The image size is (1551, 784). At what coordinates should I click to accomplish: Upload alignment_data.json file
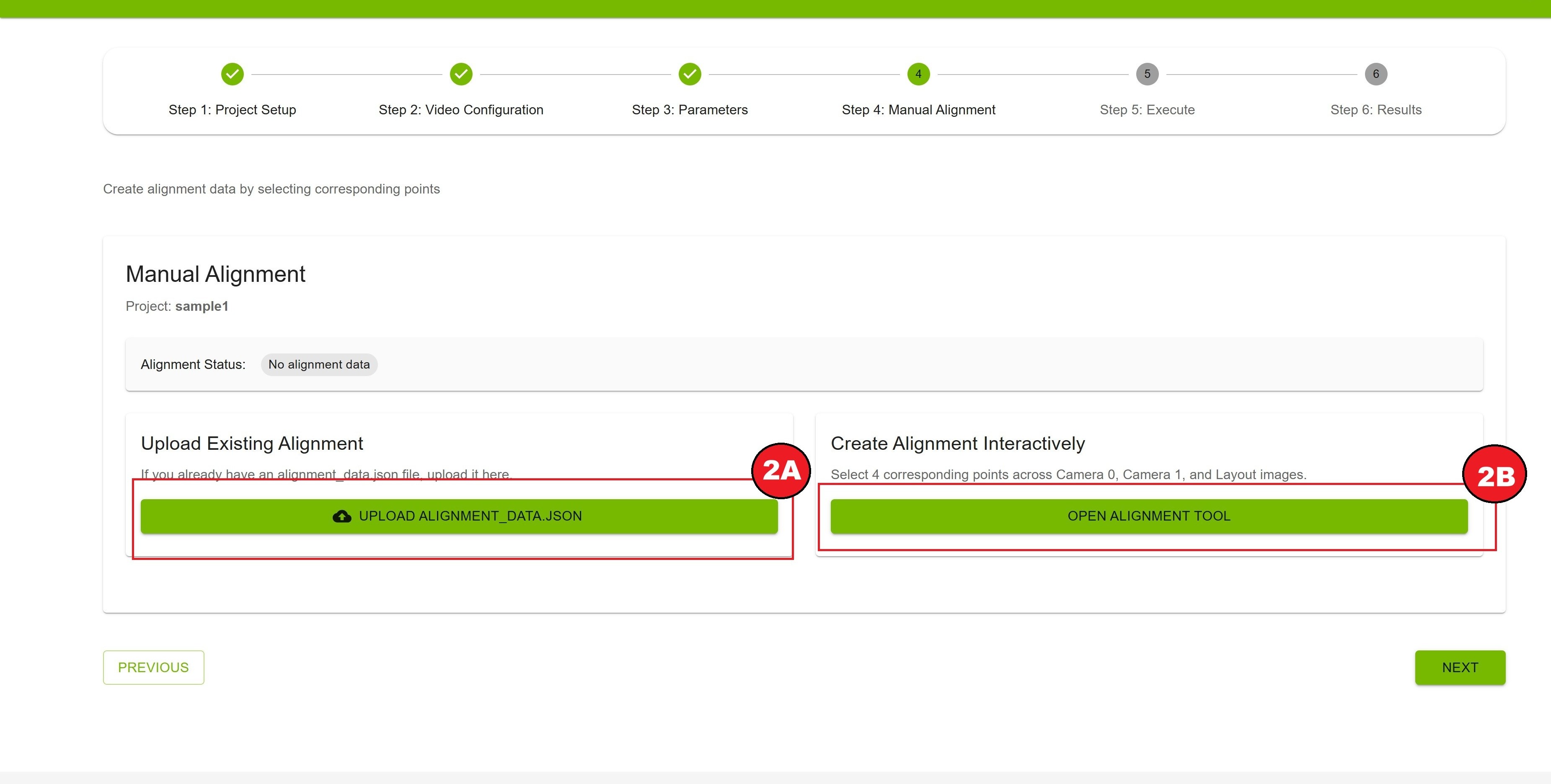point(460,516)
